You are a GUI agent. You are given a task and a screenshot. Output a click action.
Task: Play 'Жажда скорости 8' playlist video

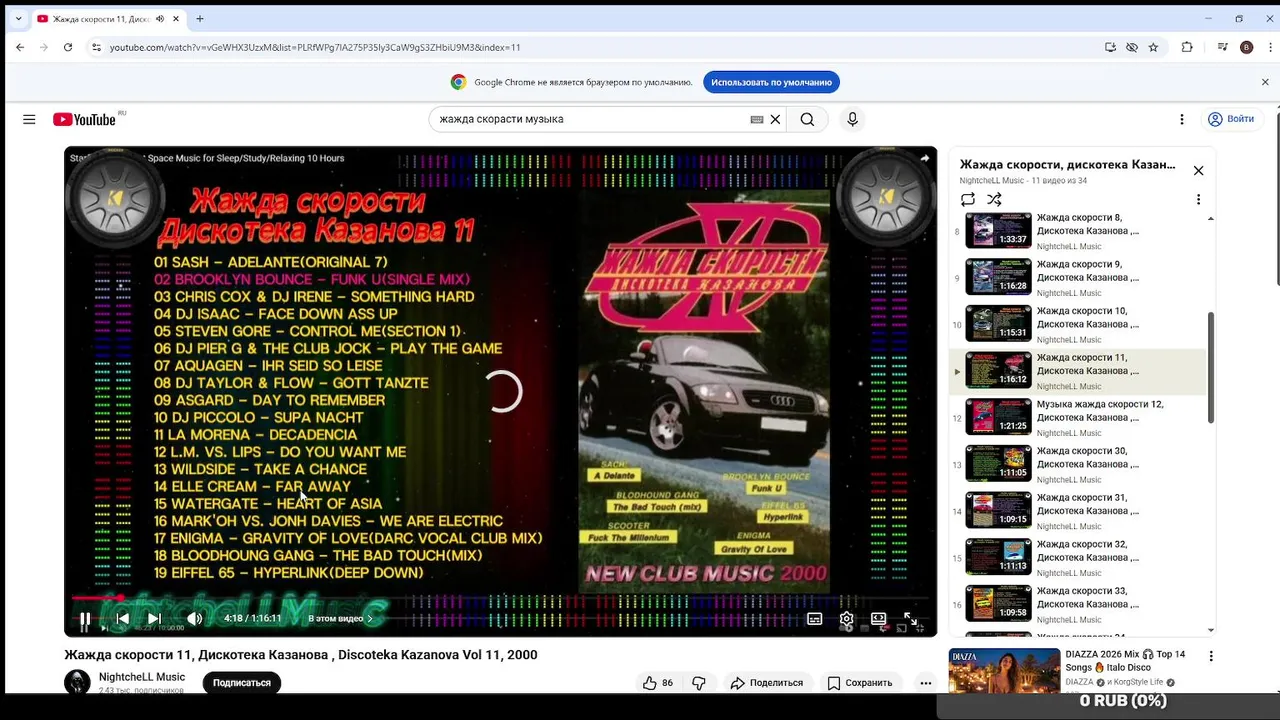pyautogui.click(x=1077, y=231)
